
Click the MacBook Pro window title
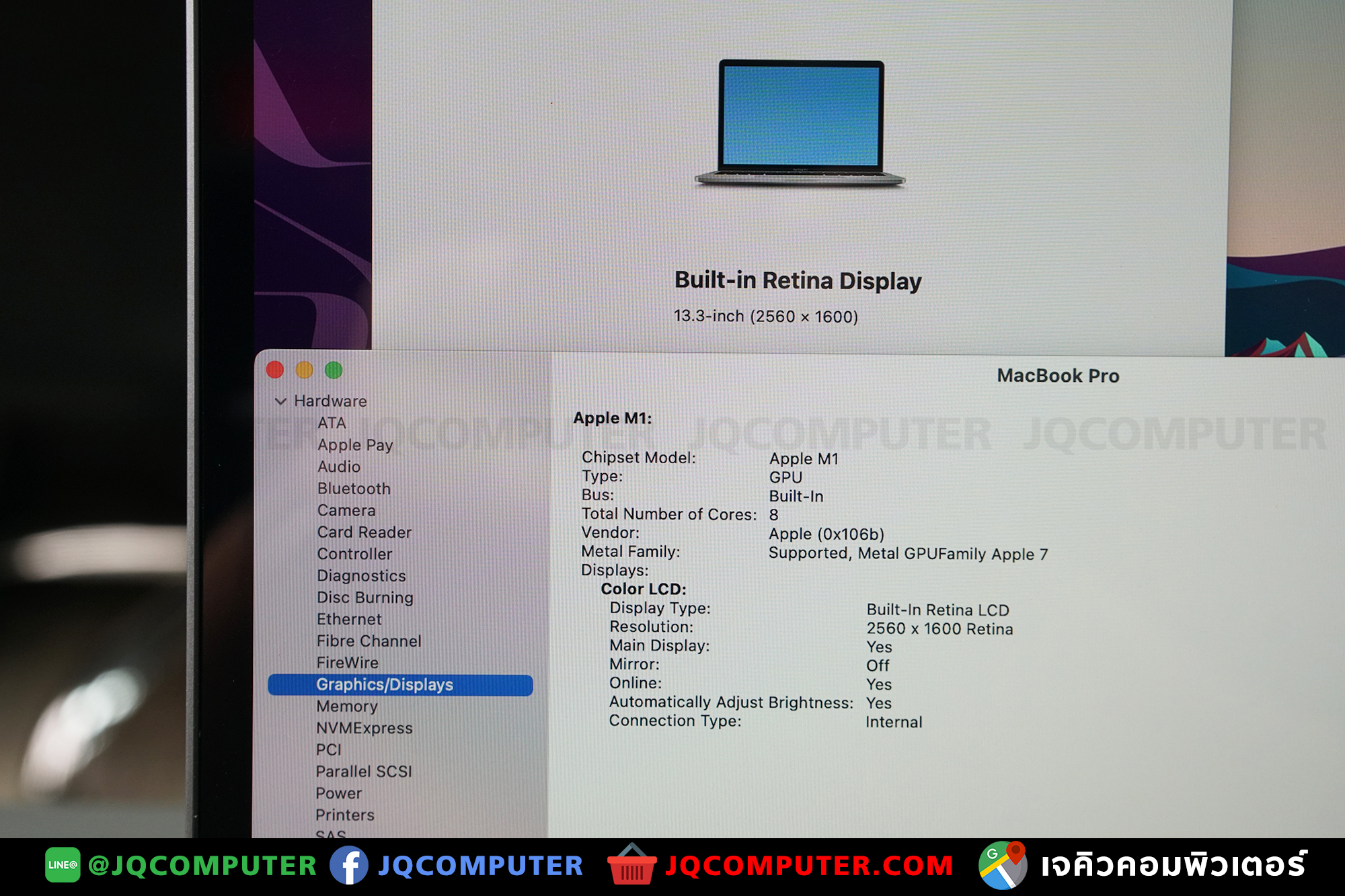pyautogui.click(x=1058, y=376)
